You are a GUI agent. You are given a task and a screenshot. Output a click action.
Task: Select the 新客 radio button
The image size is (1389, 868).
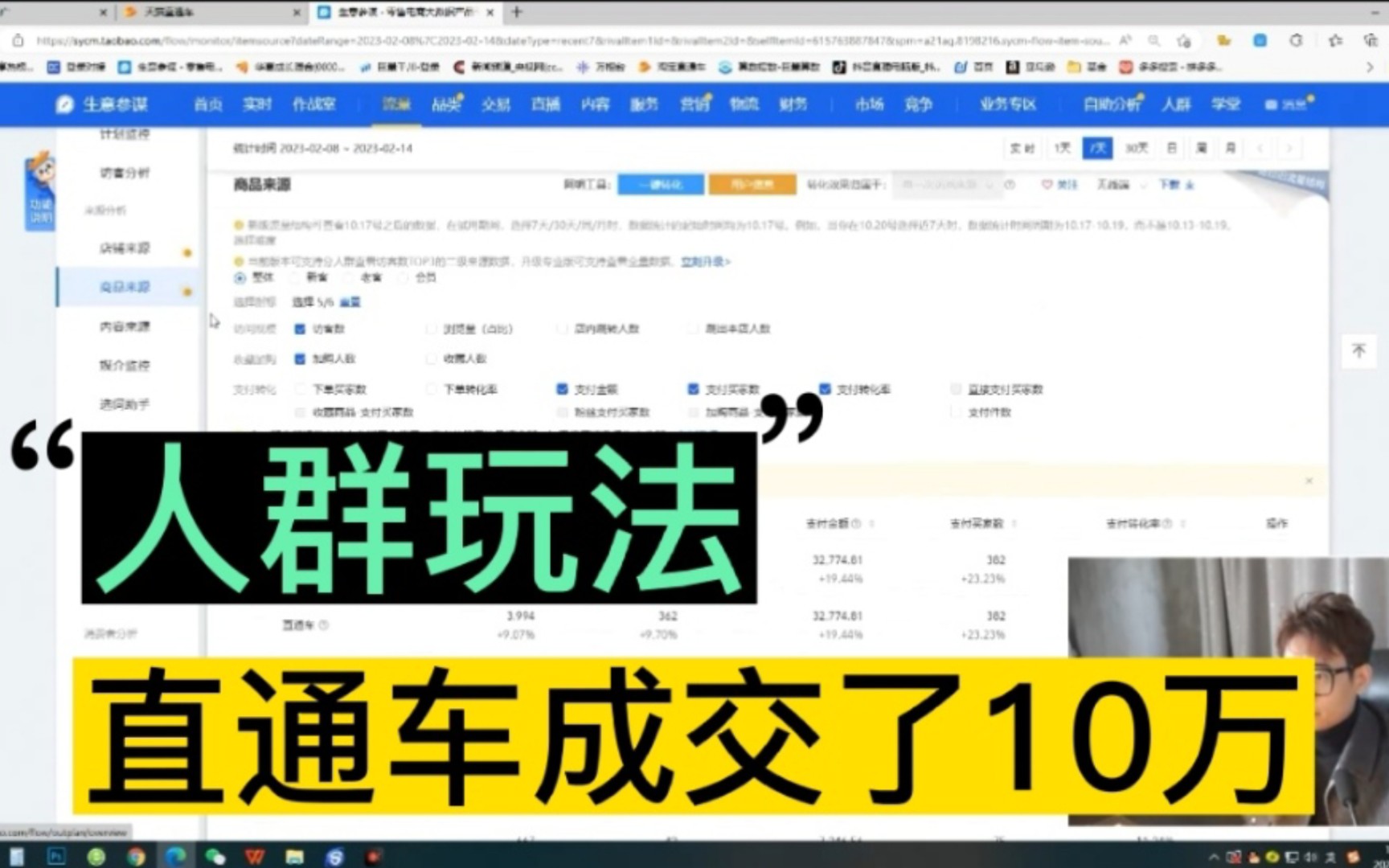[294, 277]
